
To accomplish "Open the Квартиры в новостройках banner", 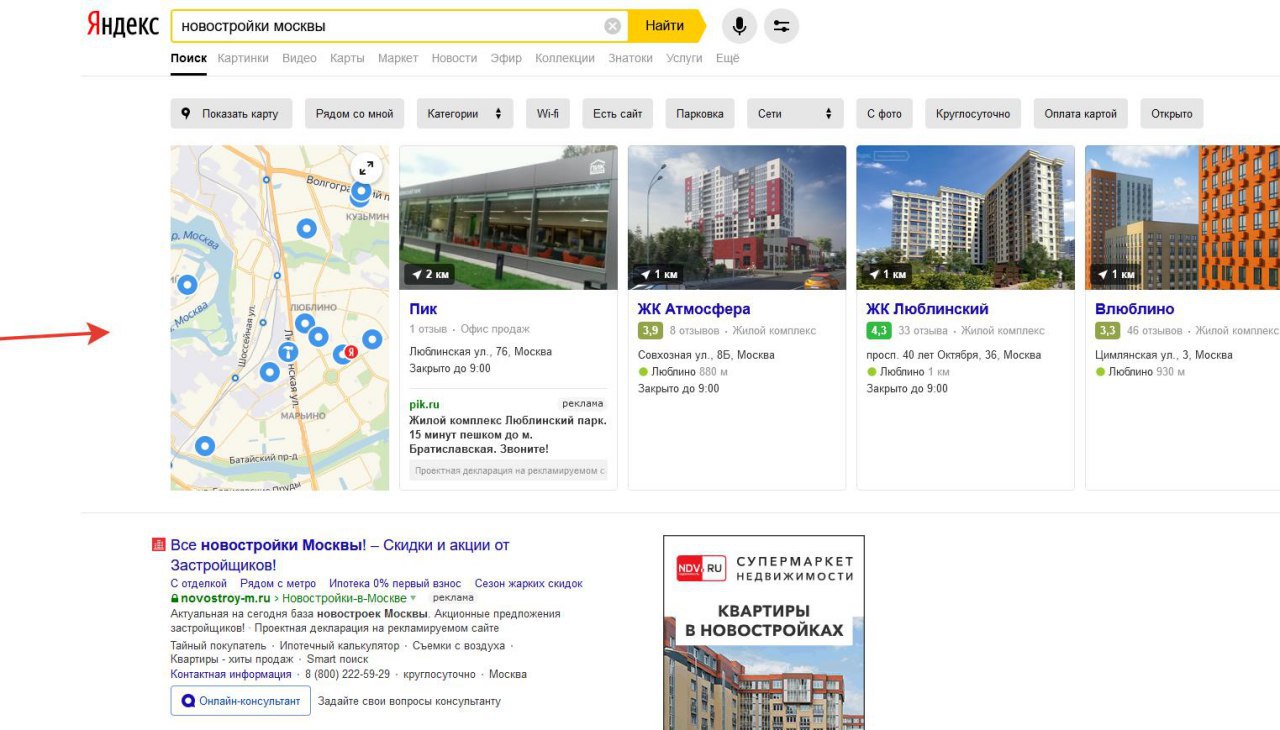I will 764,632.
